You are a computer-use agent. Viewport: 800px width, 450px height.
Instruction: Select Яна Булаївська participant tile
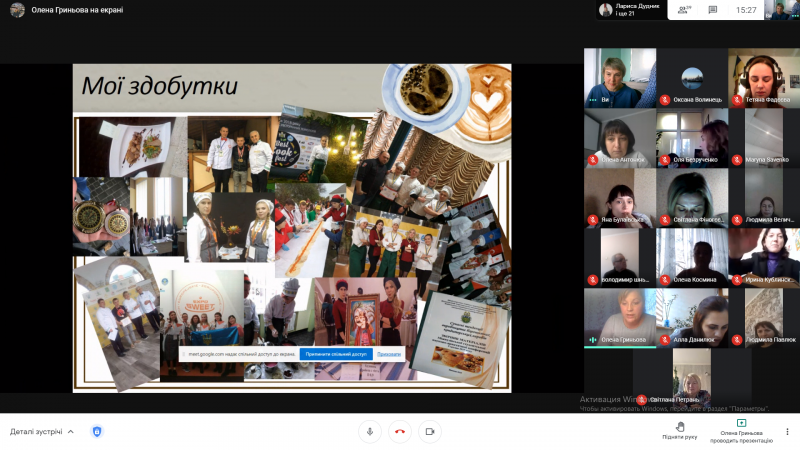pyautogui.click(x=620, y=198)
